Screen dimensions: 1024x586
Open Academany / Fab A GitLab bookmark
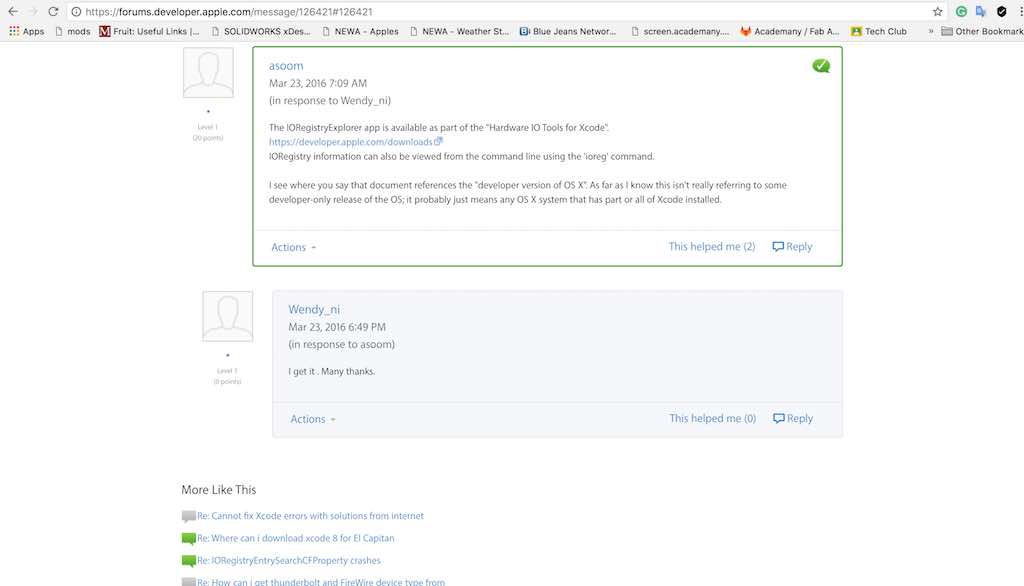790,31
